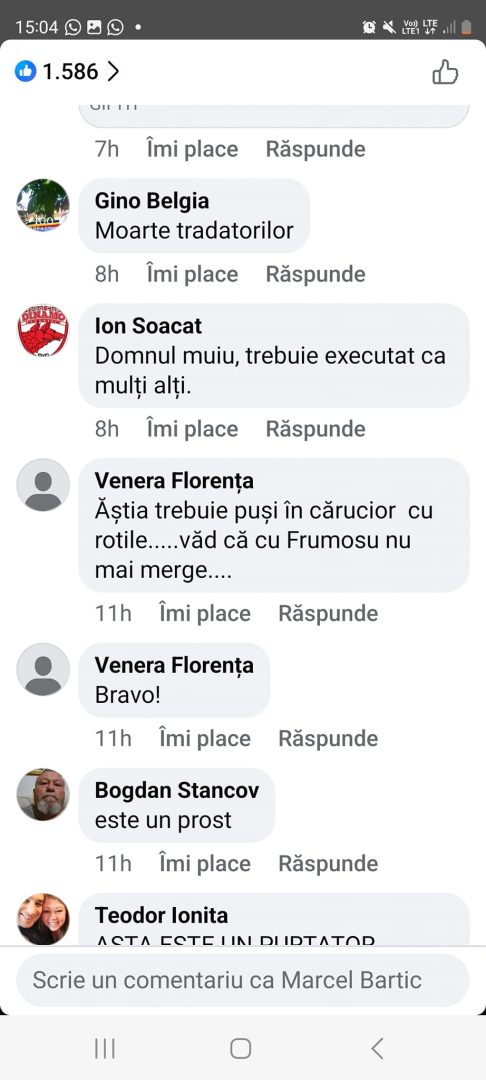Reply to Gino Belgia with 'Răspunde'
The width and height of the screenshot is (486, 1080).
point(315,274)
